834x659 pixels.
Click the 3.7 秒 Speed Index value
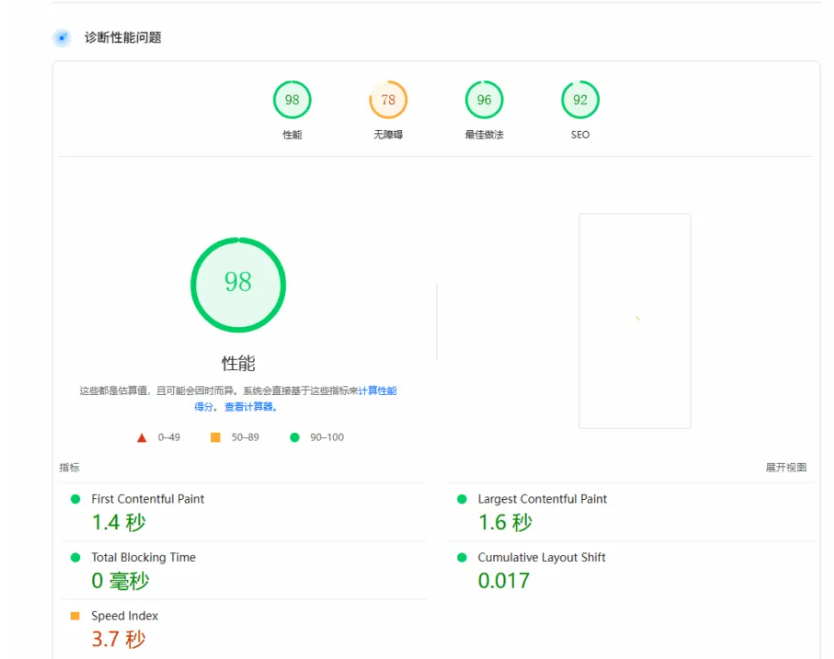point(118,638)
